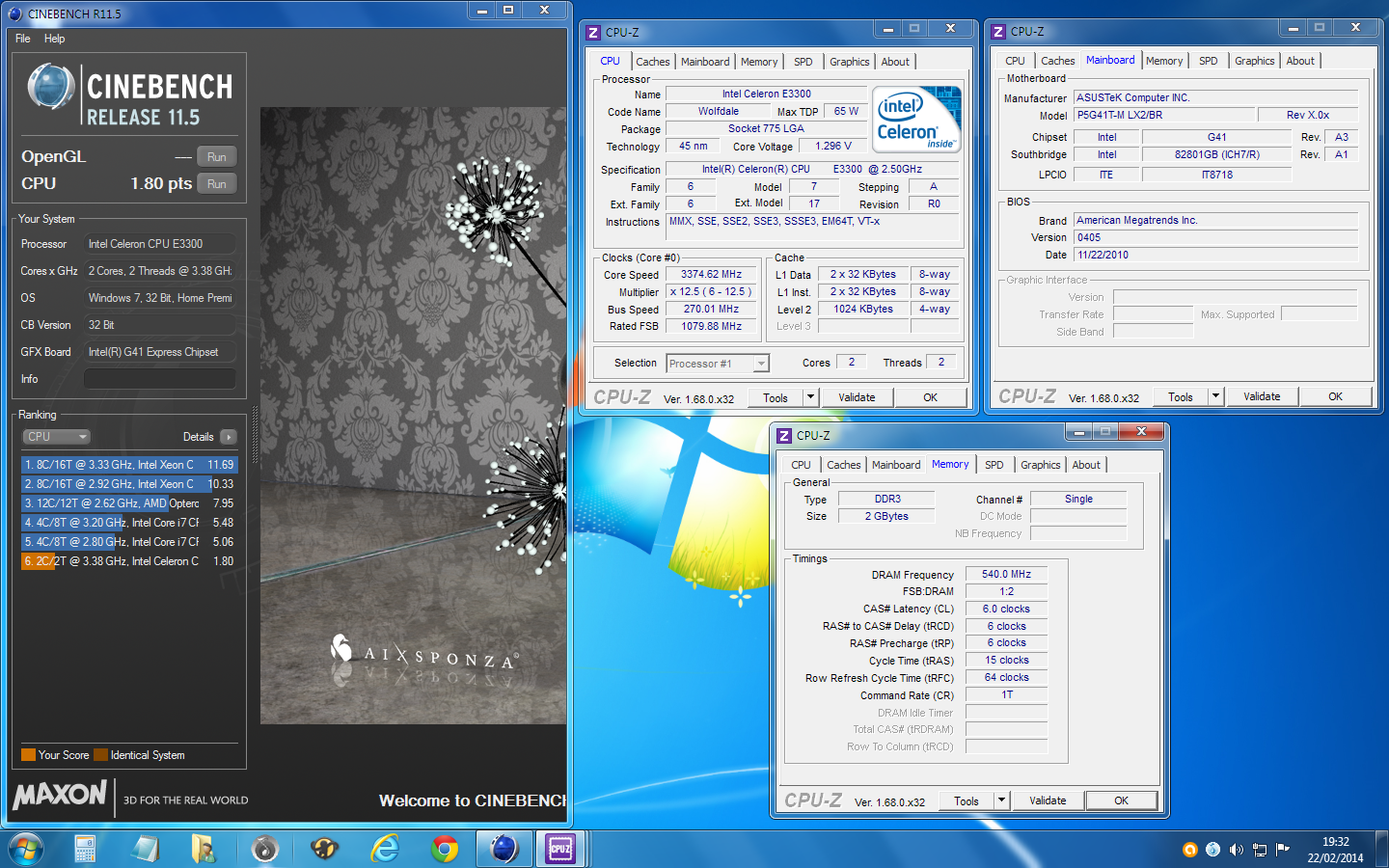Launch Calculator from the taskbar
This screenshot has width=1389, height=868.
coord(85,849)
